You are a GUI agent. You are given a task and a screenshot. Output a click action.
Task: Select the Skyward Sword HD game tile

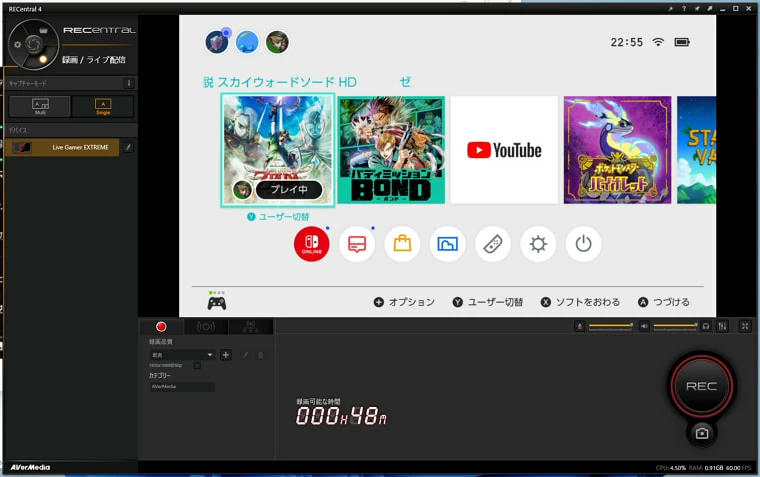click(278, 150)
